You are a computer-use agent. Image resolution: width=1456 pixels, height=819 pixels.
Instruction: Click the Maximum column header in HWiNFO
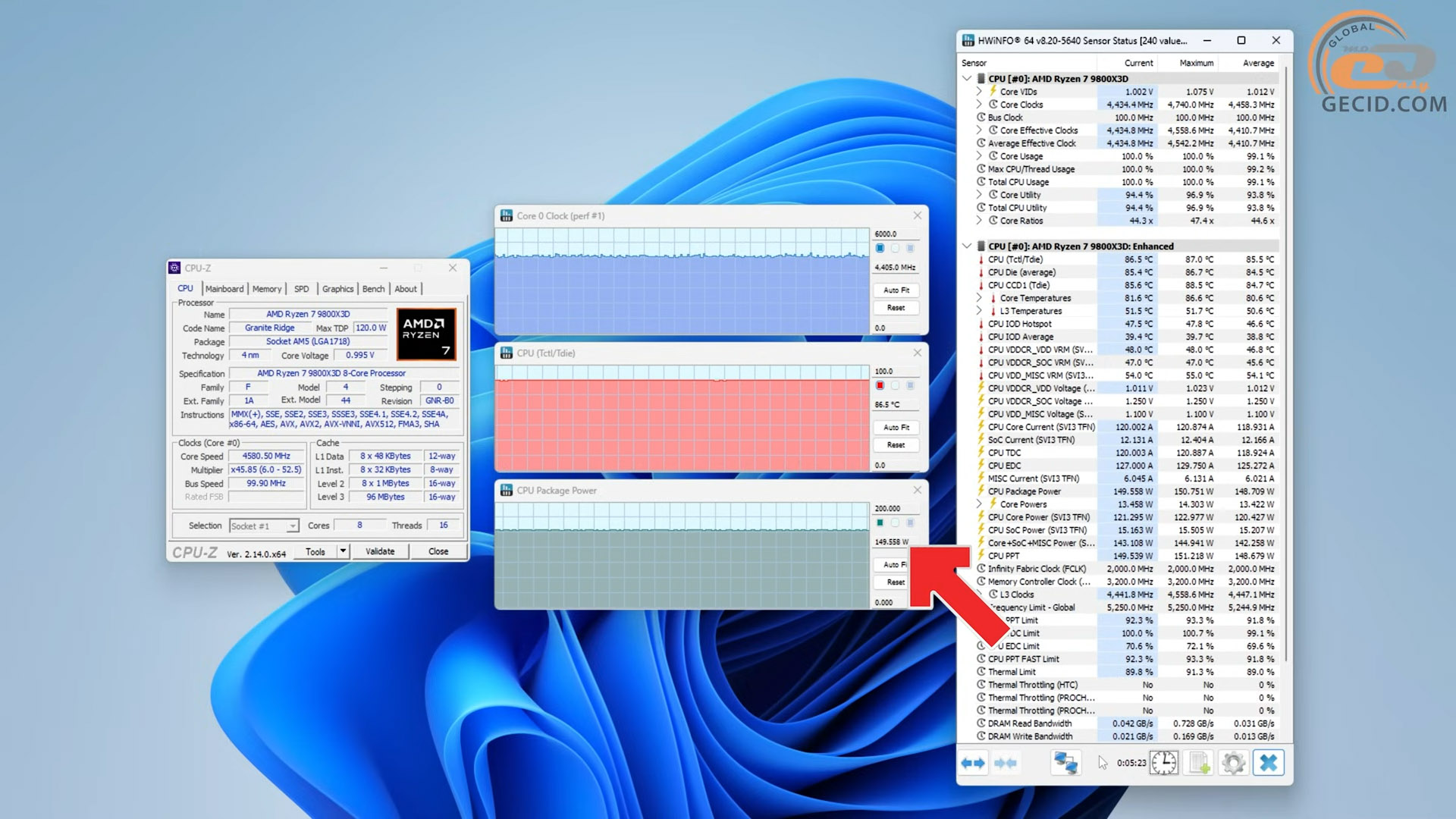(x=1196, y=63)
